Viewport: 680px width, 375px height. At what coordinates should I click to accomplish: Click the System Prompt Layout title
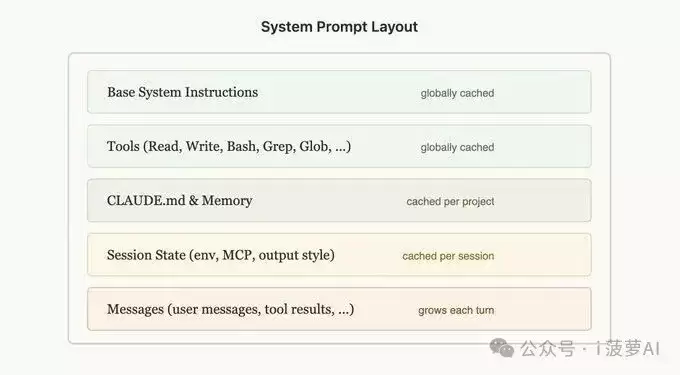tap(339, 27)
